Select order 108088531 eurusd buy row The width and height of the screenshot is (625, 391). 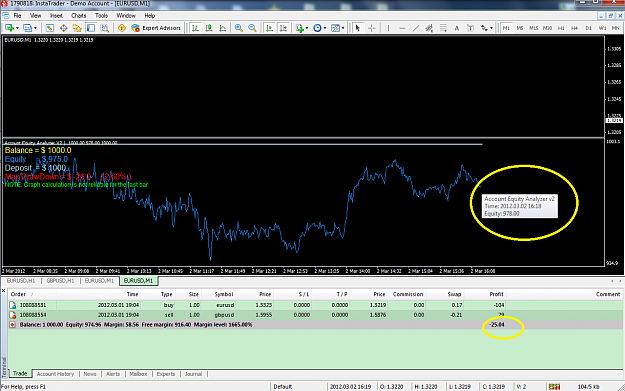(x=315, y=305)
